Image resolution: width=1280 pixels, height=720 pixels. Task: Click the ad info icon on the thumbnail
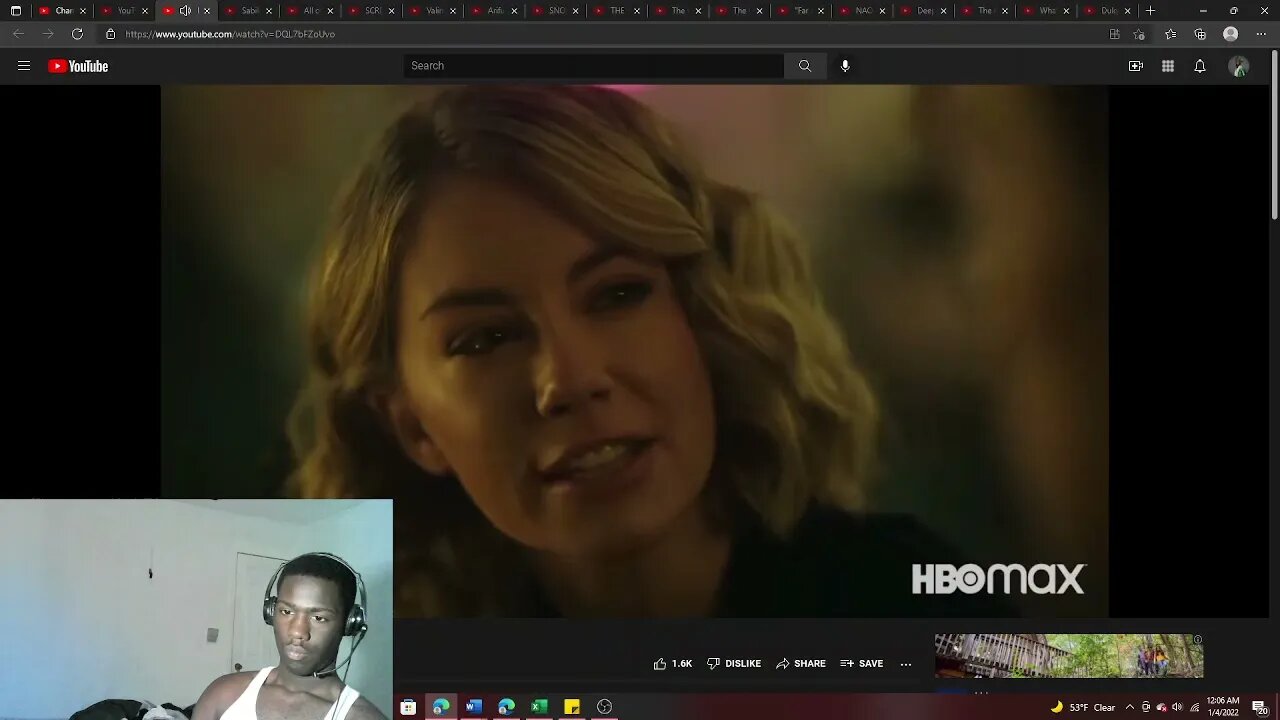pos(1197,640)
